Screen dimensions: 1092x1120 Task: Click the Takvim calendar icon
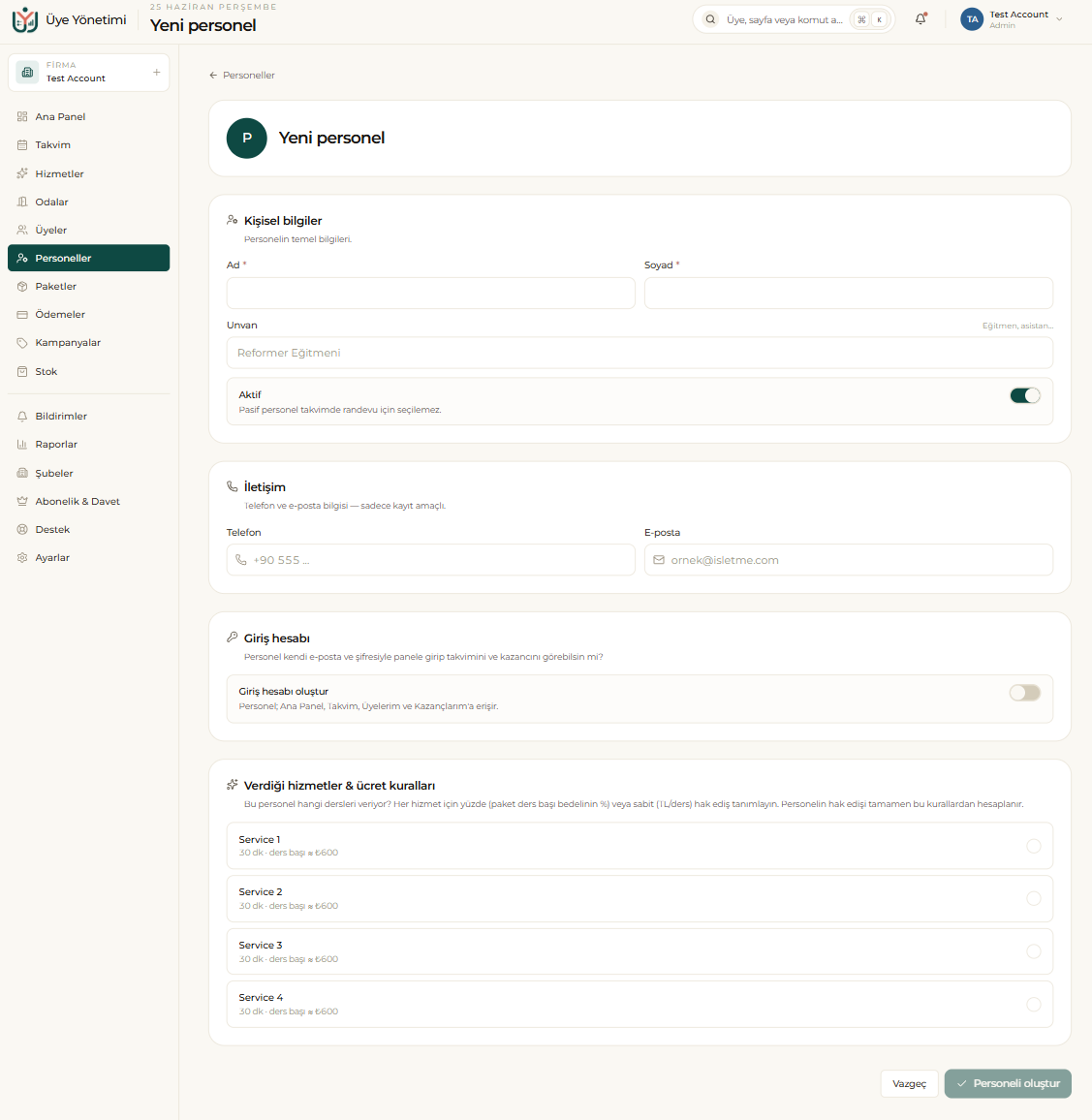(x=22, y=145)
